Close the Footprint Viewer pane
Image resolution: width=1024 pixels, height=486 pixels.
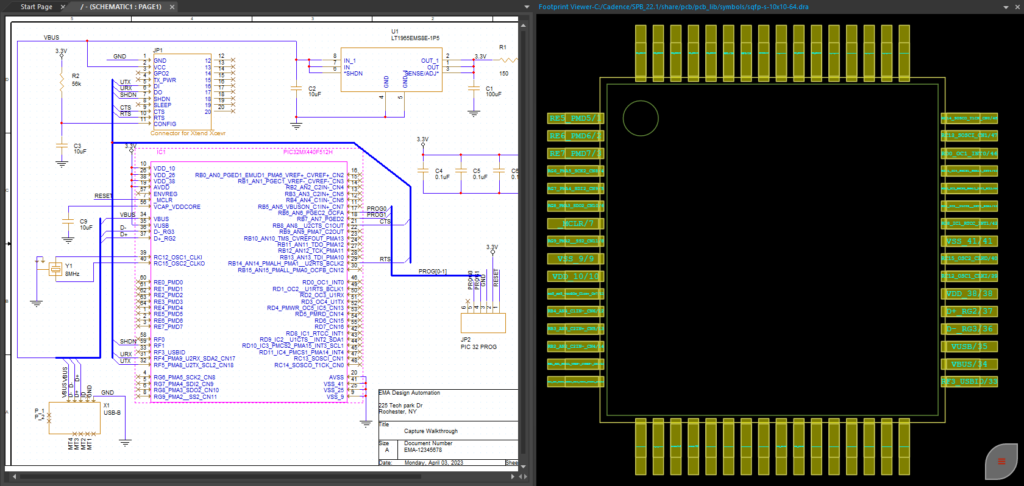(1016, 6)
